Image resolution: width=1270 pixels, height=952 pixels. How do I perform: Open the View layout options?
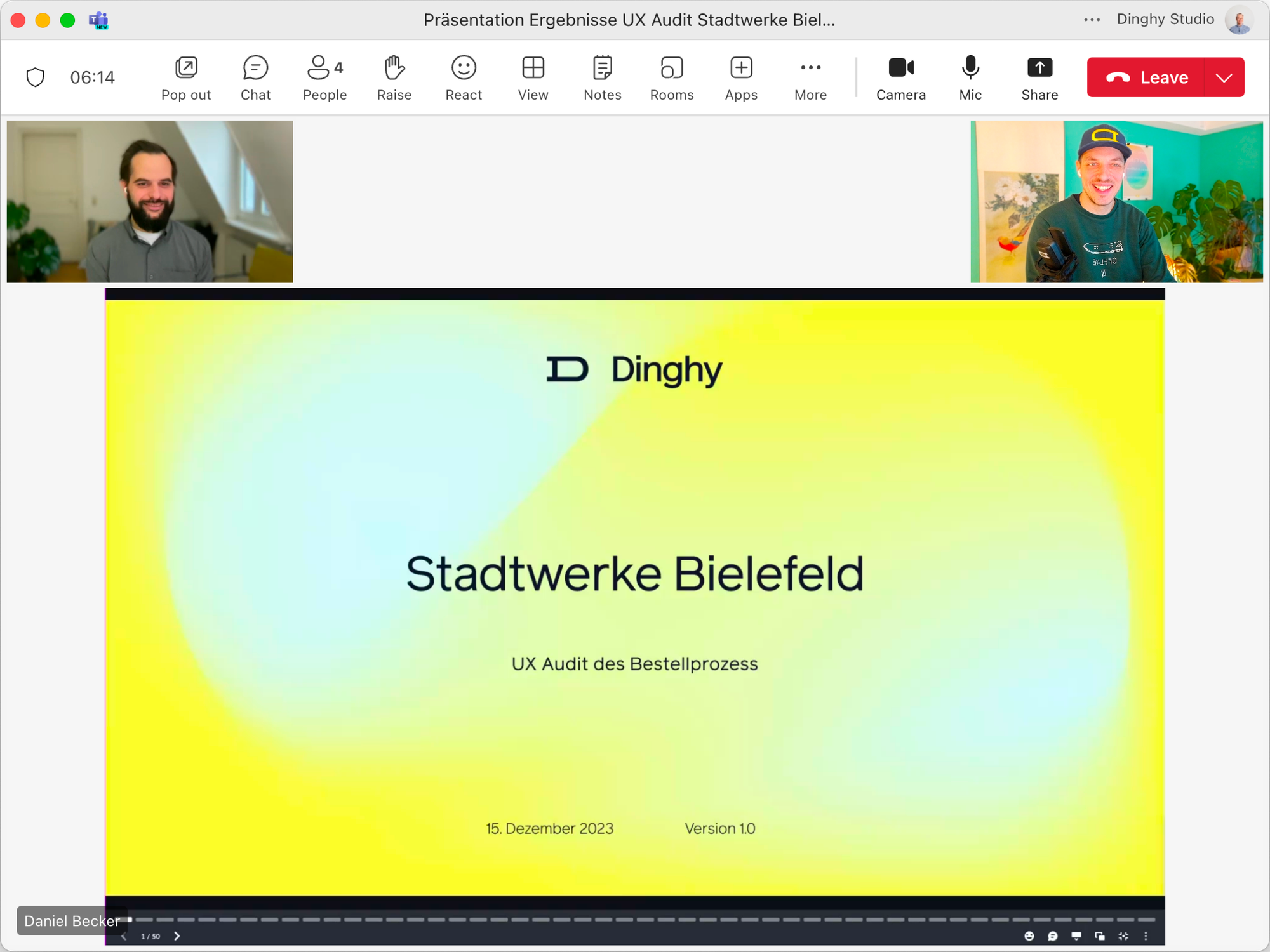[x=533, y=77]
